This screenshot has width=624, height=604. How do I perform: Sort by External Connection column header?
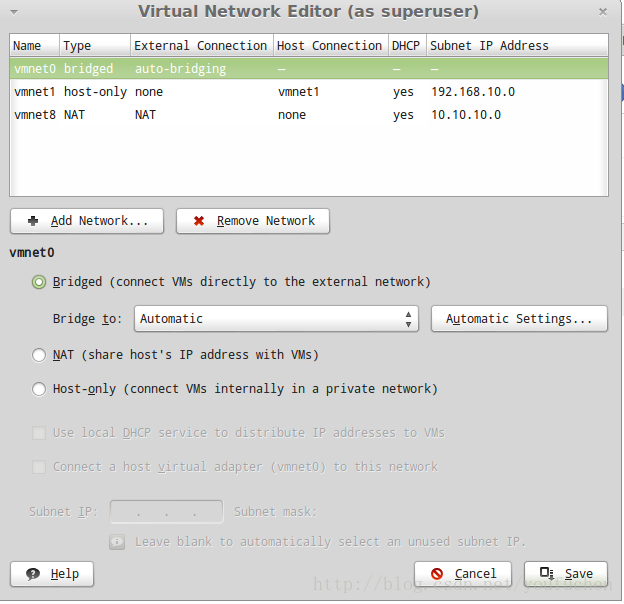pos(202,45)
